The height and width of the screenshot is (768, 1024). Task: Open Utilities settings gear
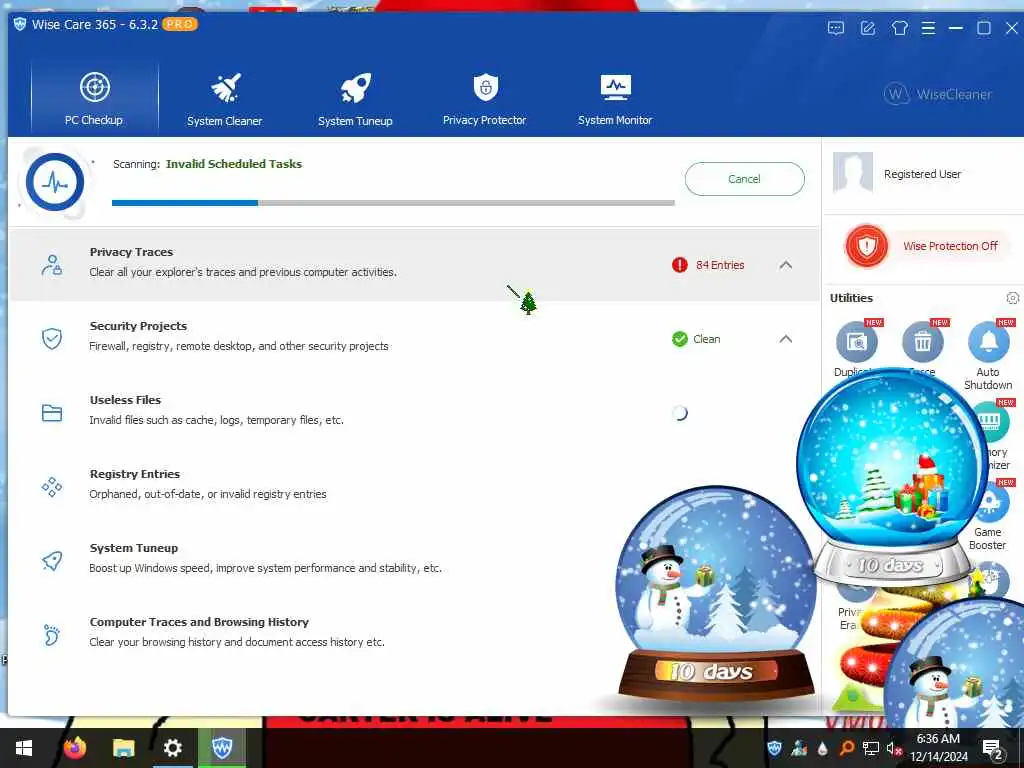(1012, 298)
